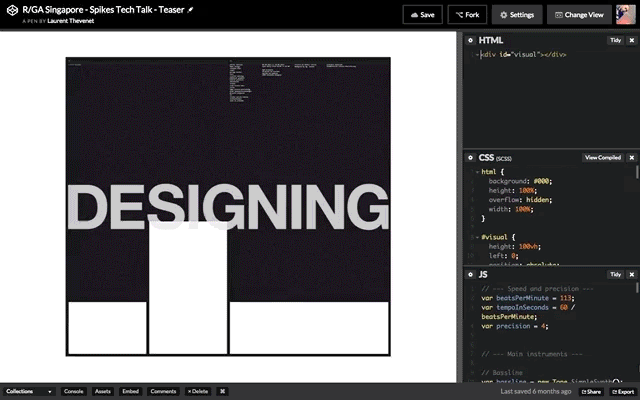Click the CodePen logo icon
Viewport: 640px width, 400px height.
click(x=12, y=10)
